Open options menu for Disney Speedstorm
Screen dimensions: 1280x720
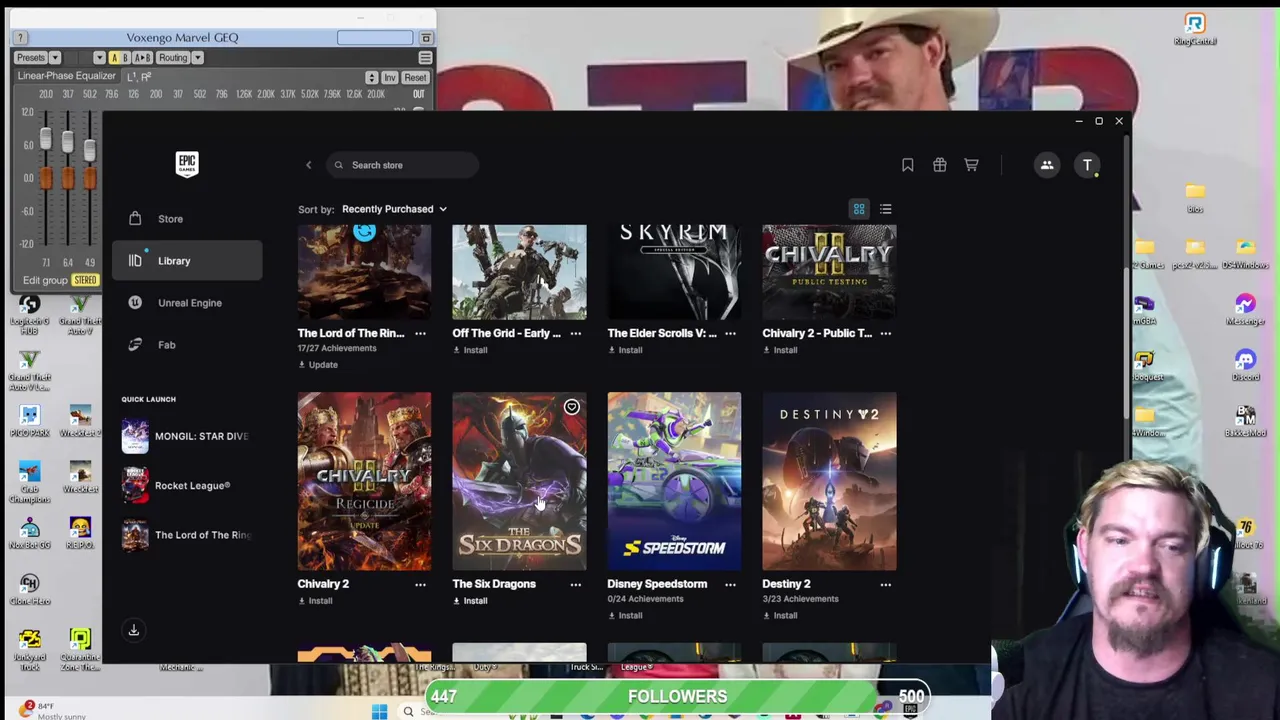click(730, 584)
